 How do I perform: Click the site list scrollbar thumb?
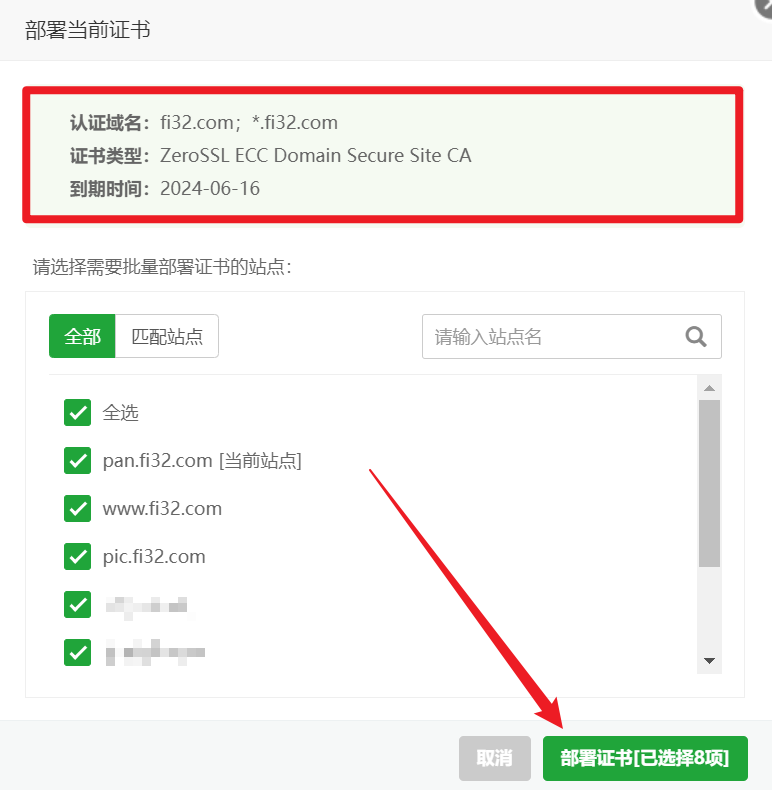pos(710,483)
